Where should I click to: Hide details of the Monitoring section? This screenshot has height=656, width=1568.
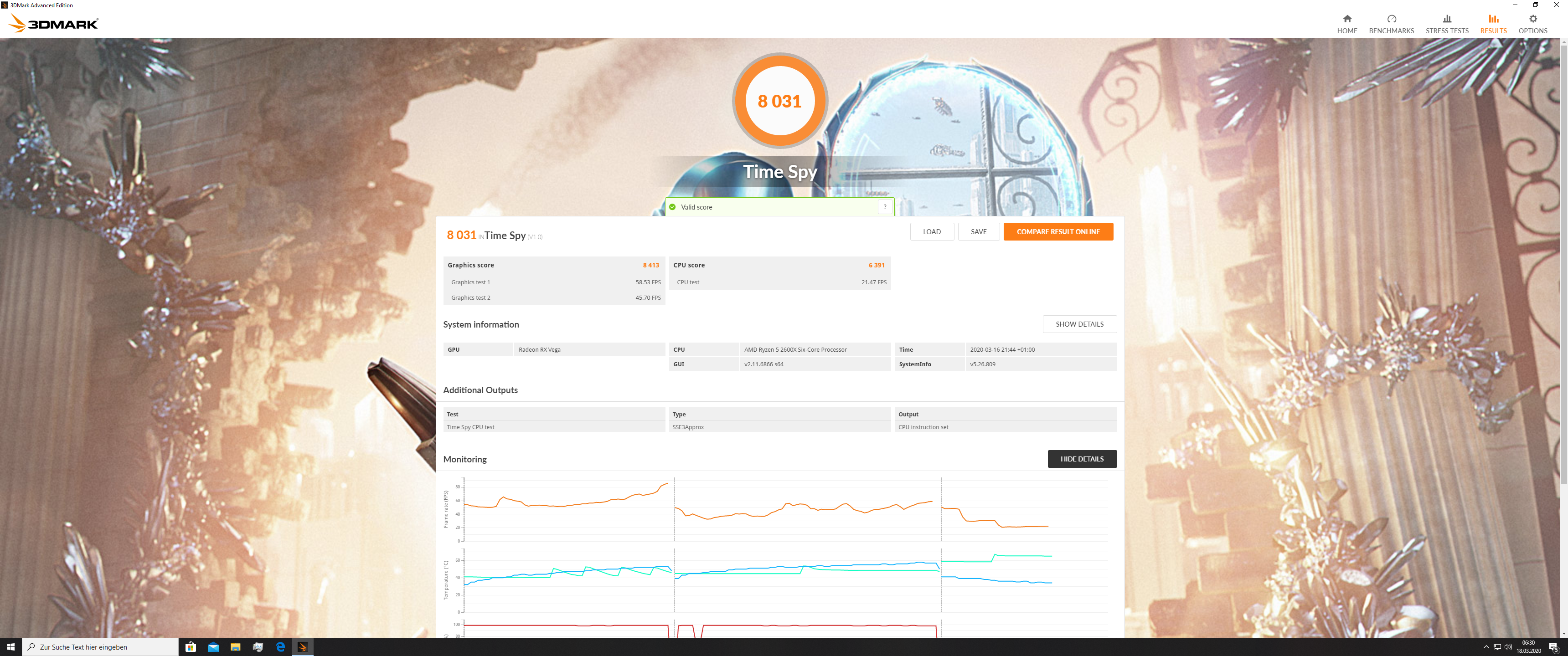coord(1081,459)
